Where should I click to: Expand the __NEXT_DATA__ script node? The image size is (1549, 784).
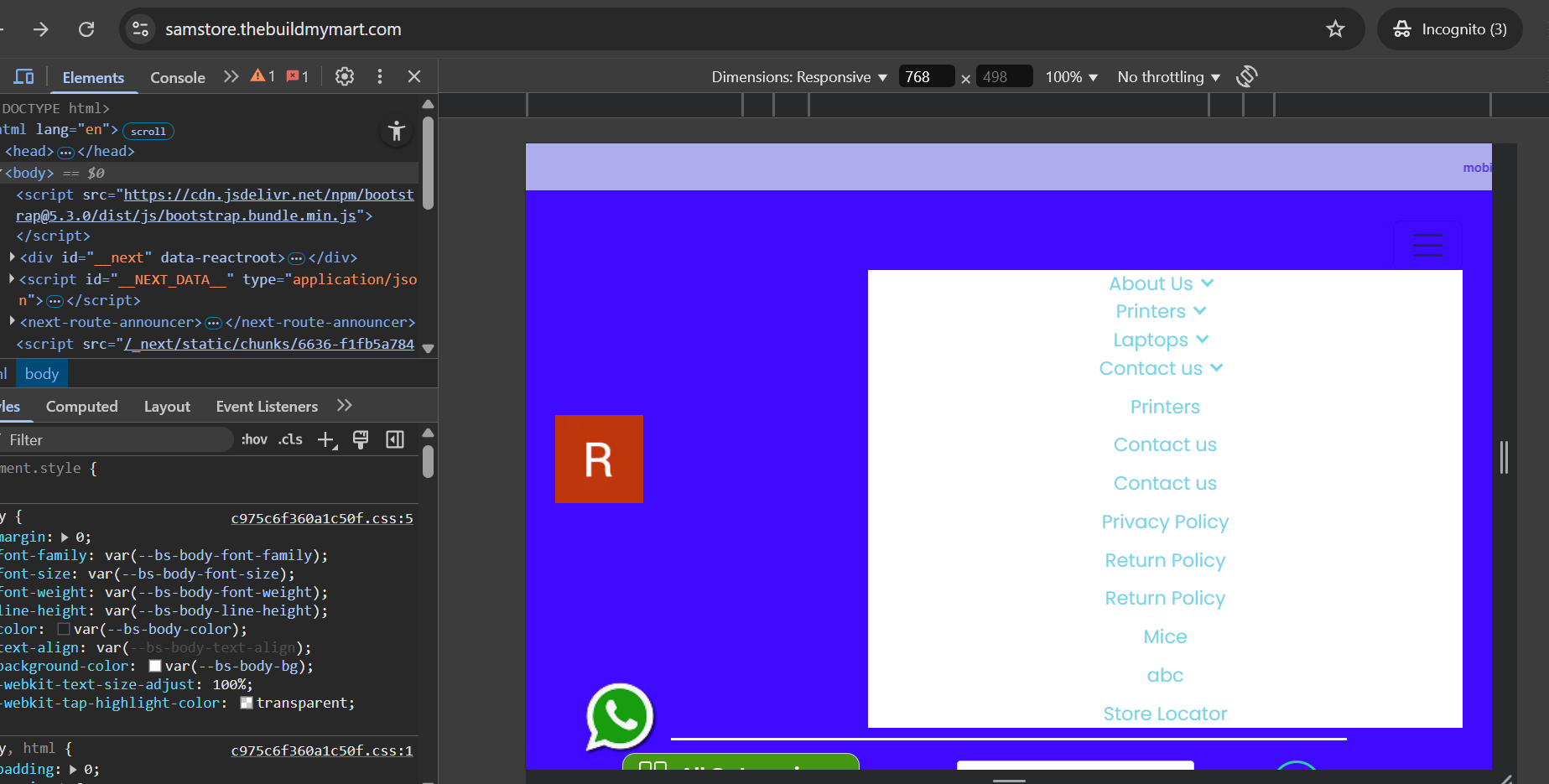pos(12,278)
